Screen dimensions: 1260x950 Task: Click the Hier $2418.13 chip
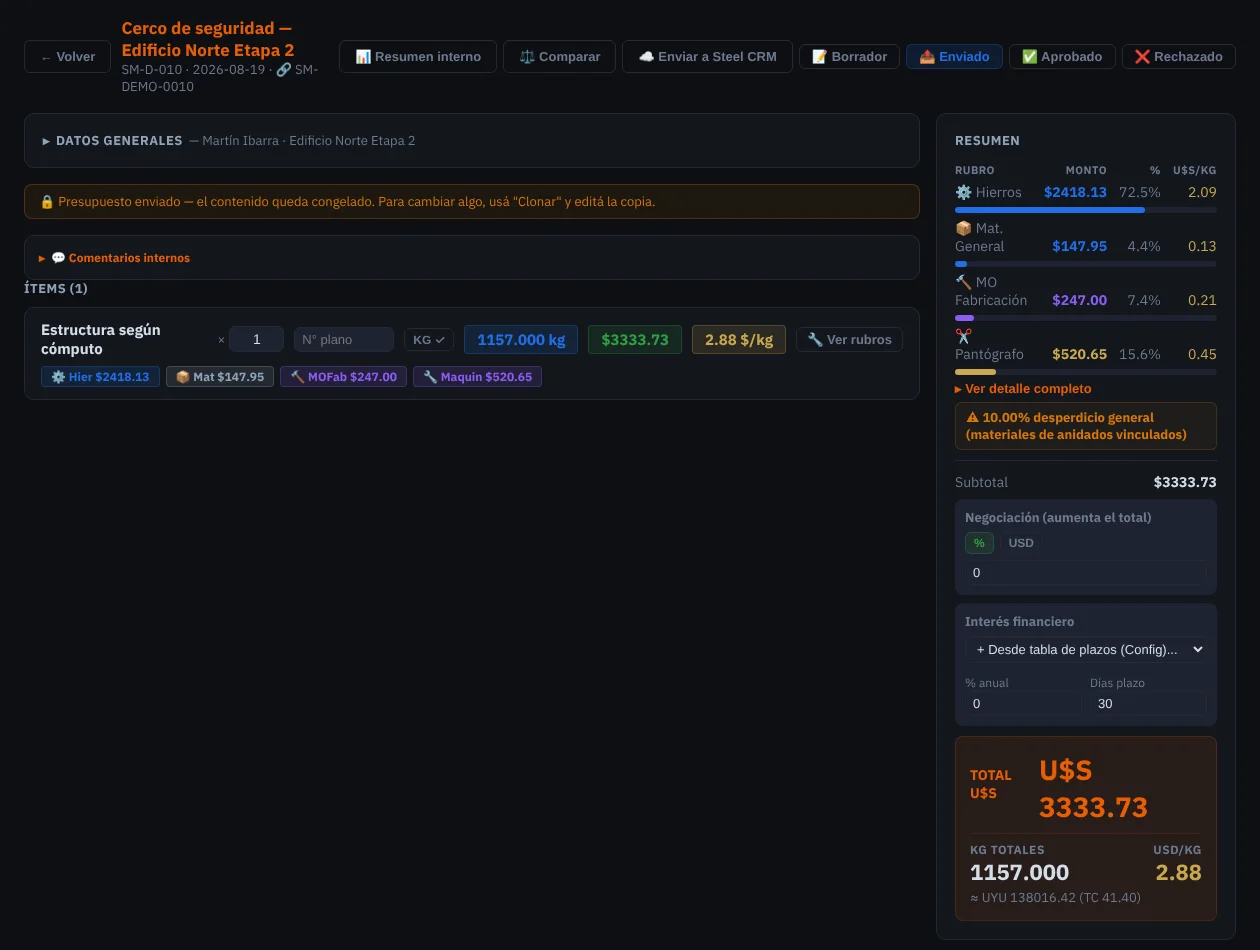point(100,377)
